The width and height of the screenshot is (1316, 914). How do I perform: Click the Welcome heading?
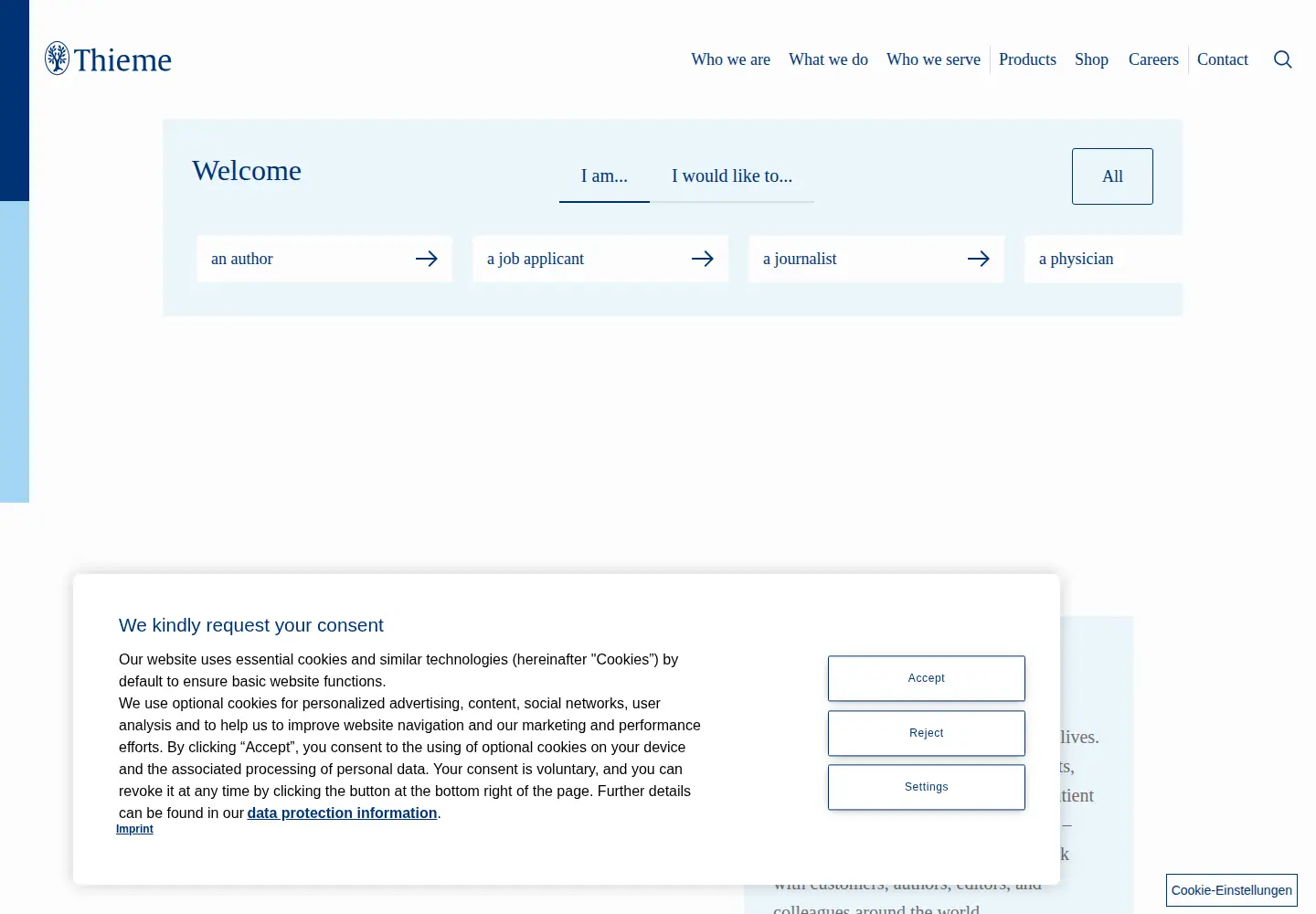point(247,171)
